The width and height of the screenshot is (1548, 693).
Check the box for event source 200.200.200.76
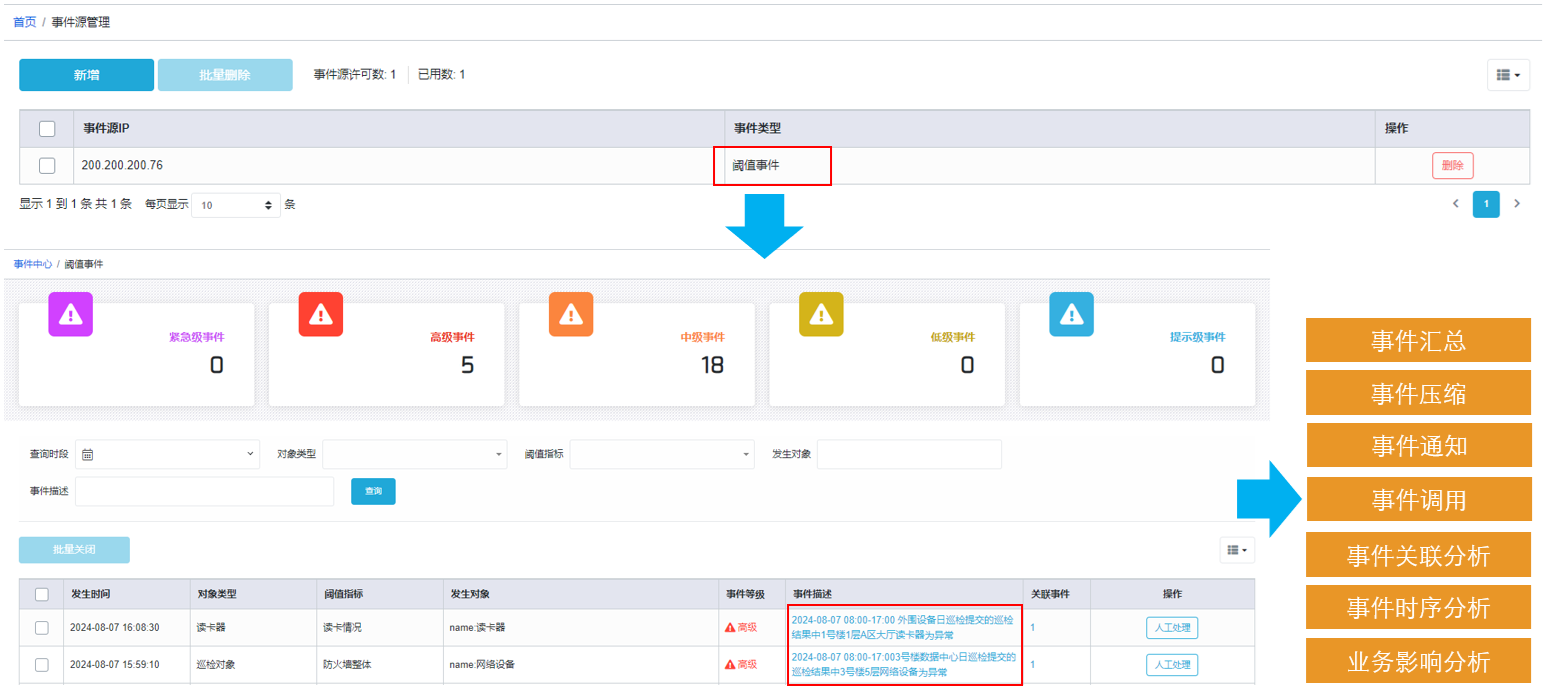(x=47, y=166)
